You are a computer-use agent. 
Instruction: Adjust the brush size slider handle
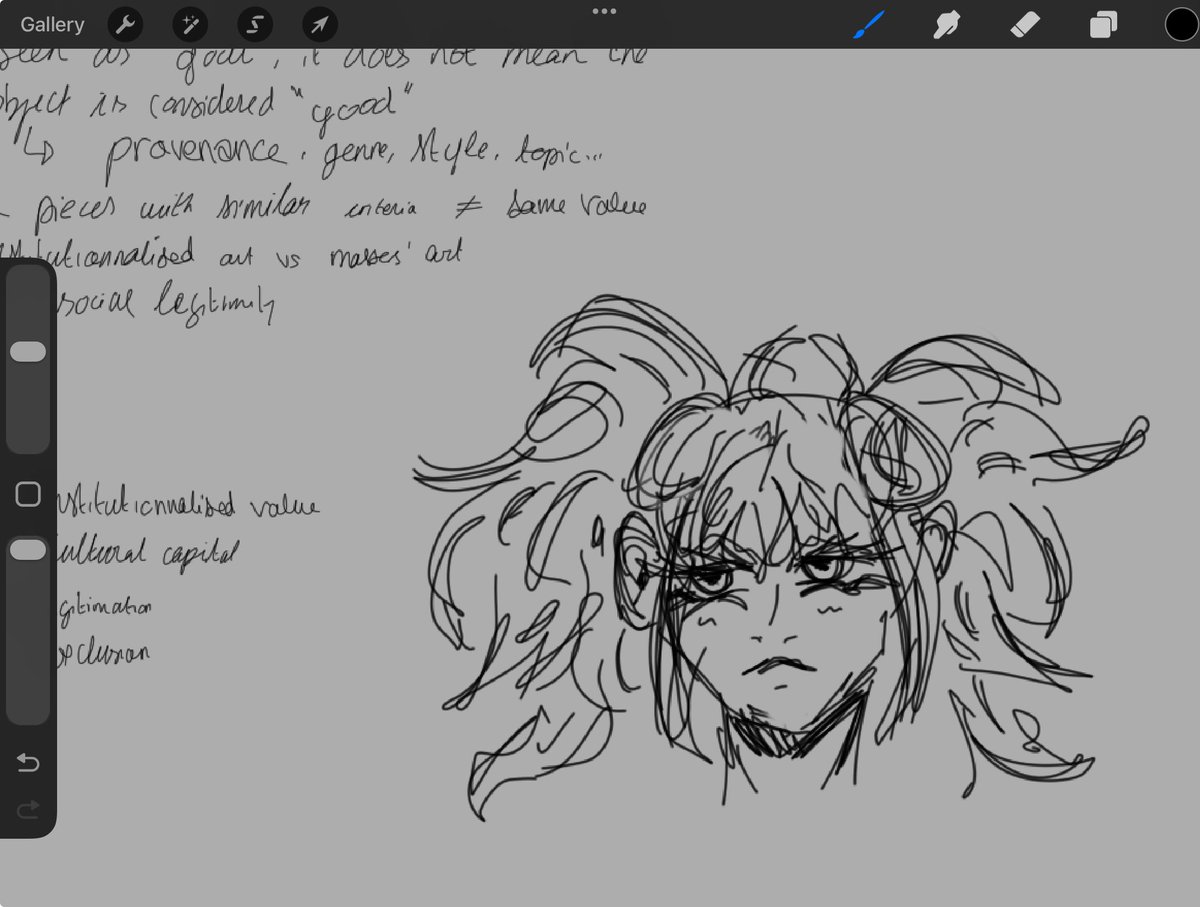(x=28, y=350)
